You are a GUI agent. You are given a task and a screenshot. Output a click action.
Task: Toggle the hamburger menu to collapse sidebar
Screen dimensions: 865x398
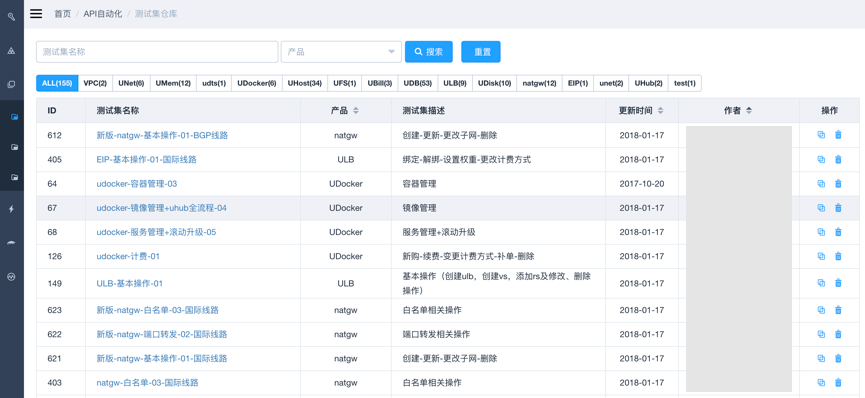click(36, 14)
